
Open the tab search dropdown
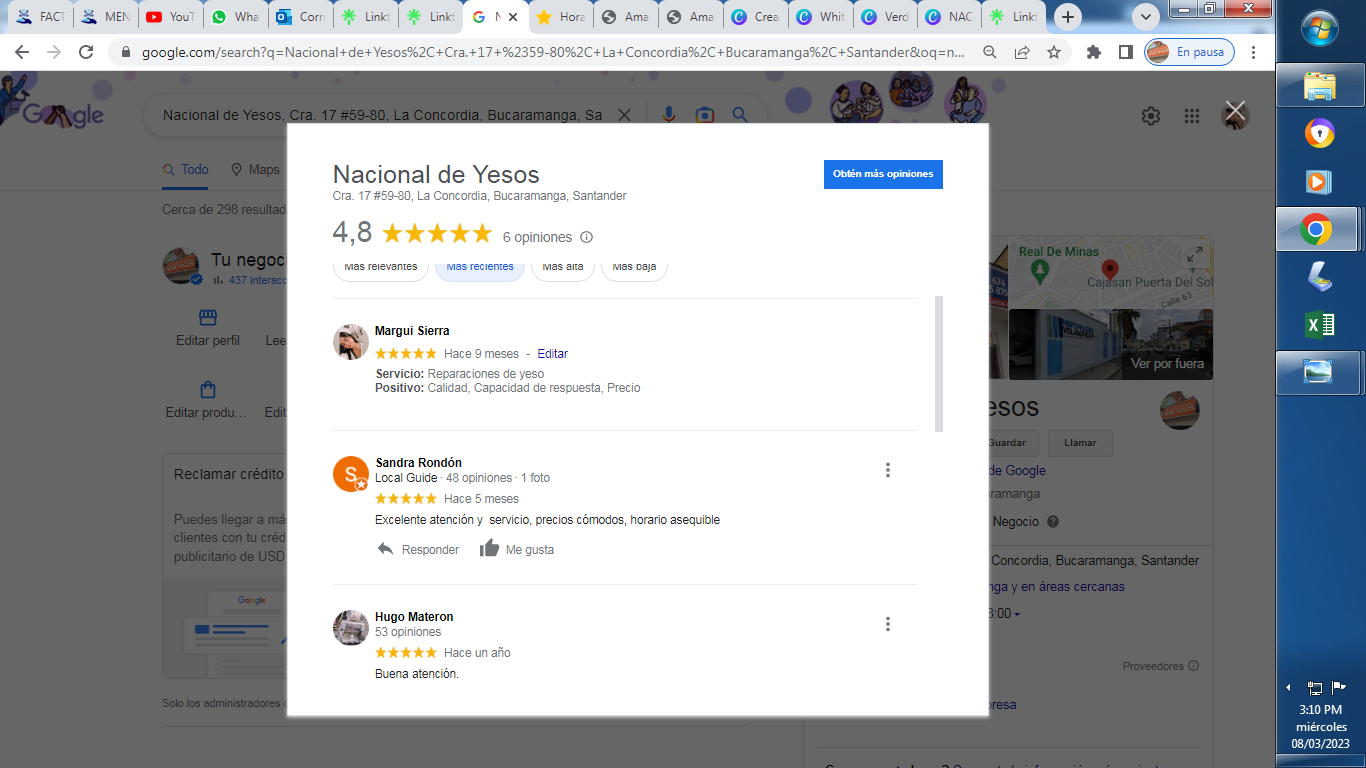(x=1145, y=17)
